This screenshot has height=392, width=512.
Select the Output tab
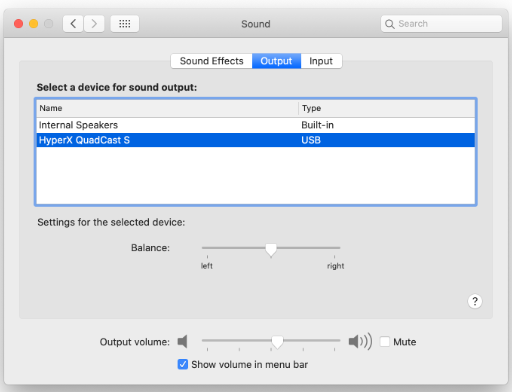coord(276,61)
